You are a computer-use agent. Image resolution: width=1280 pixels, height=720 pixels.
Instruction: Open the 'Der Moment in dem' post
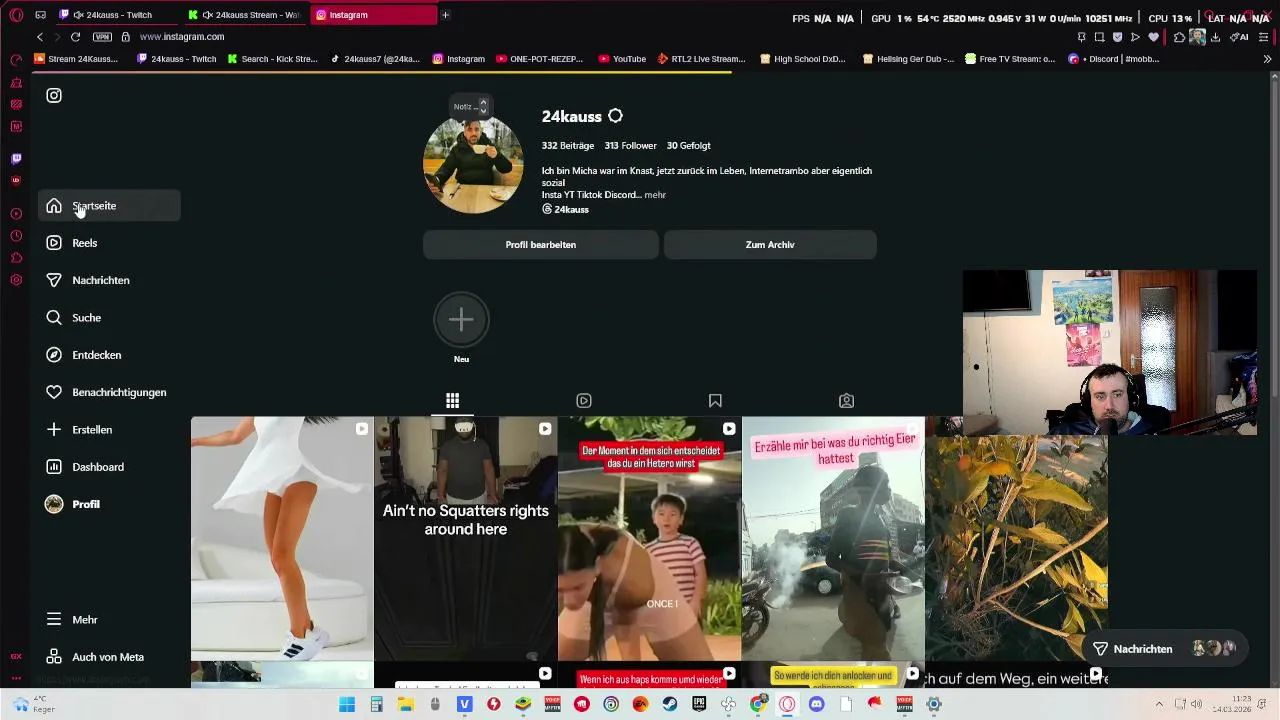(650, 539)
